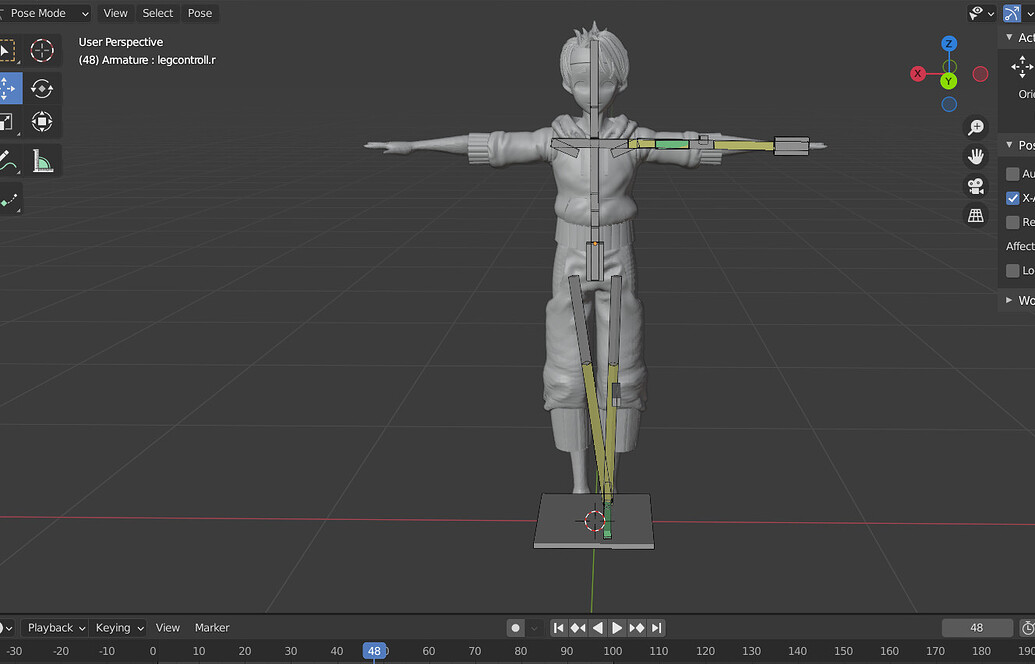Click the hand pan-view button
Viewport: 1035px width, 664px height.
pyautogui.click(x=976, y=156)
